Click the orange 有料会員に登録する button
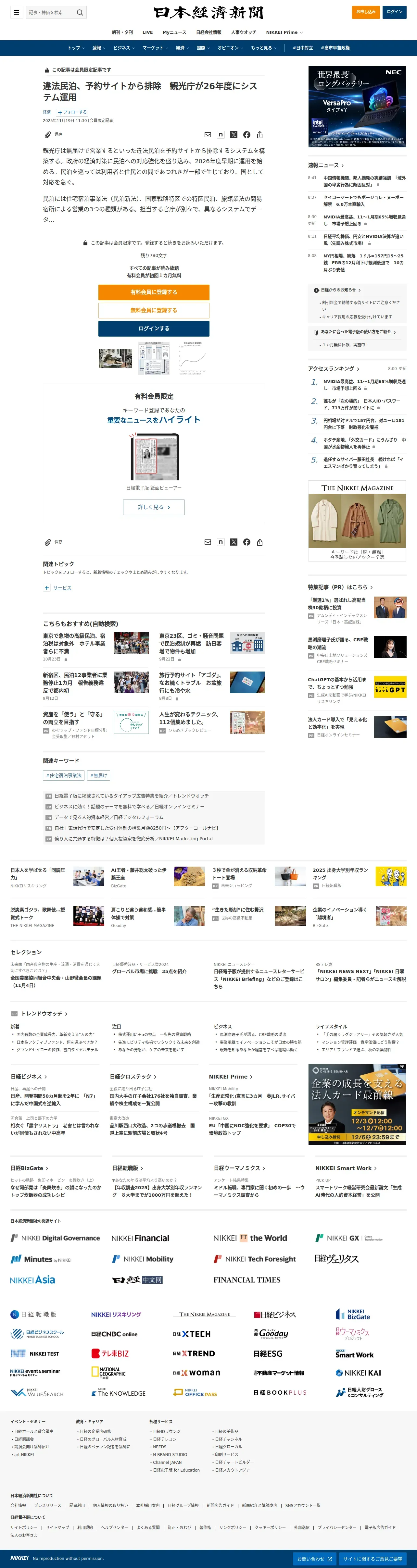Image resolution: width=417 pixels, height=1568 pixels. (x=154, y=292)
